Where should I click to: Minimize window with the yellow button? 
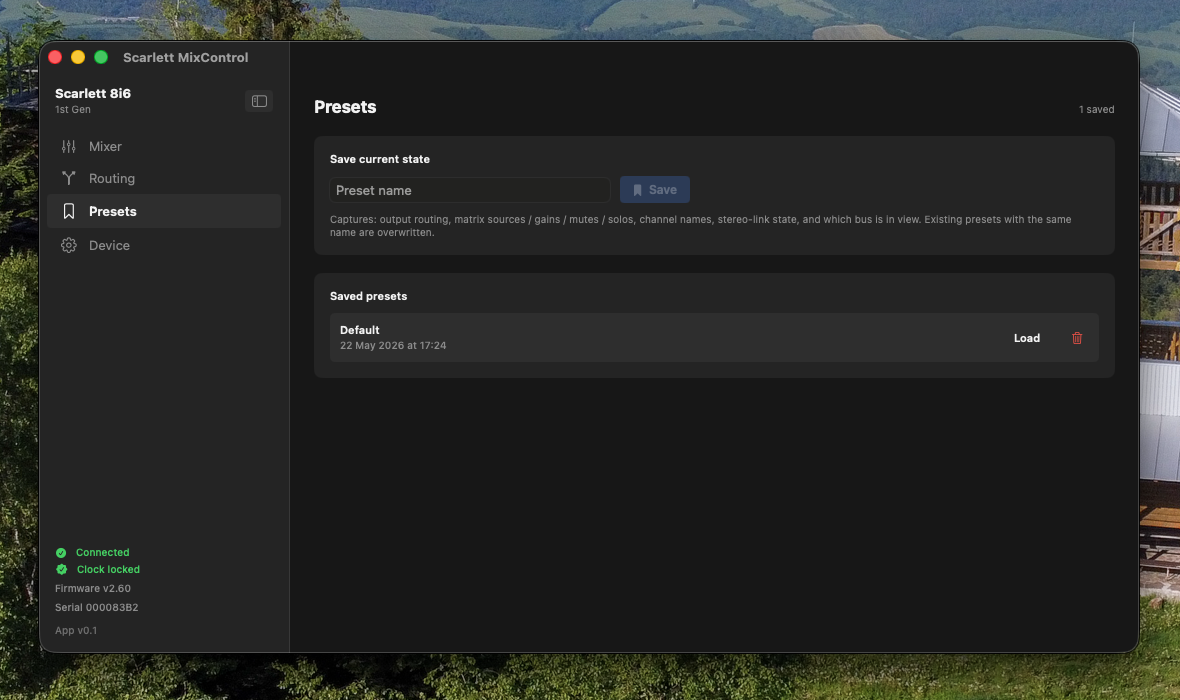pos(78,57)
